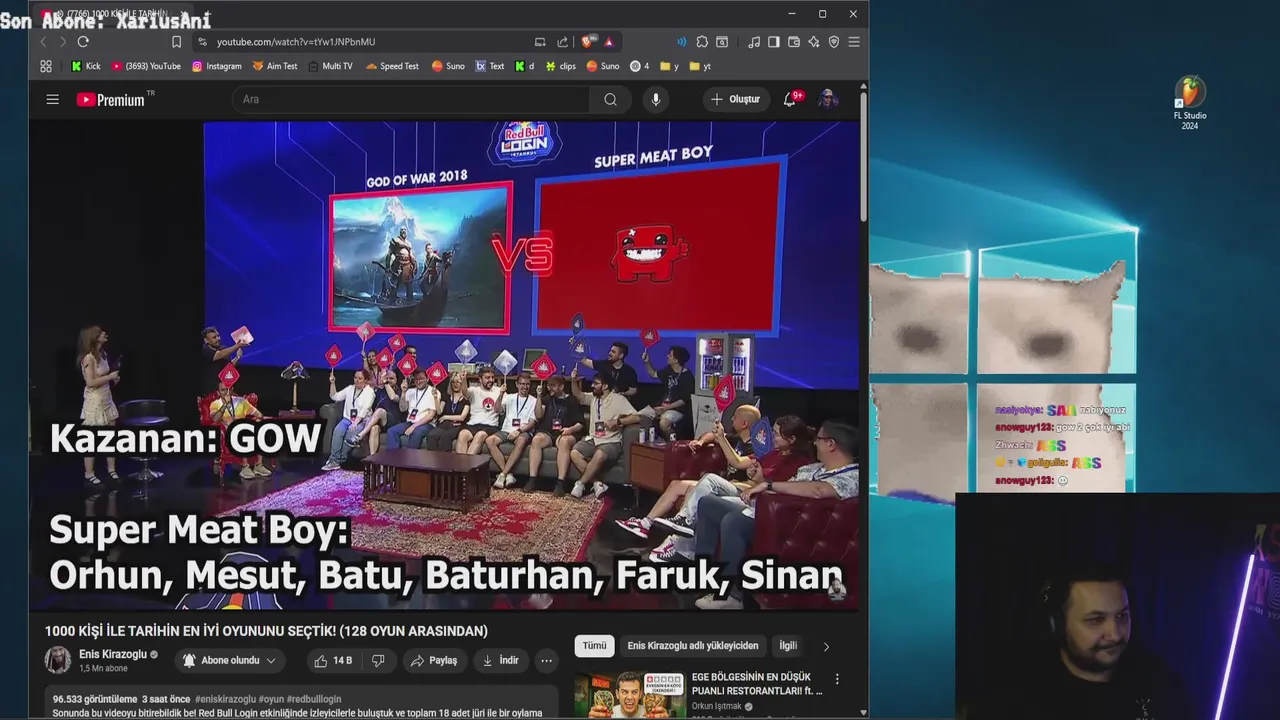Dislike the video
This screenshot has width=1280, height=720.
378,661
